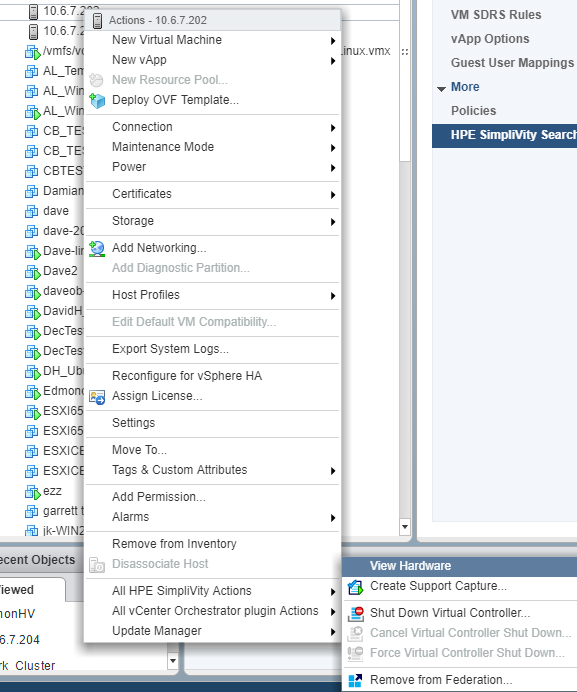Open vApp Options in sidebar
The image size is (577, 692).
click(490, 39)
